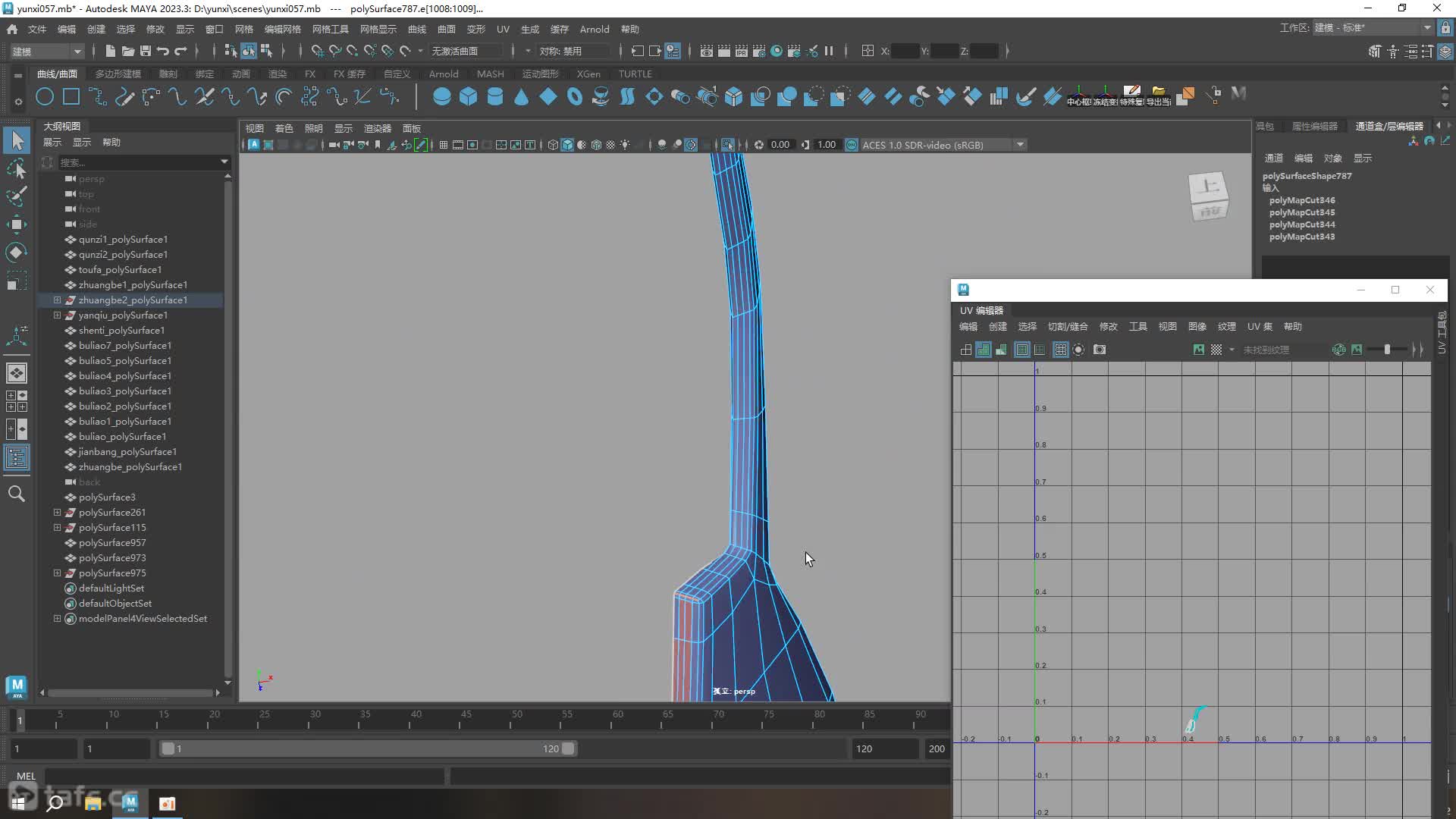The height and width of the screenshot is (819, 1456).
Task: Click the 导出当前 shelf button
Action: (1158, 97)
